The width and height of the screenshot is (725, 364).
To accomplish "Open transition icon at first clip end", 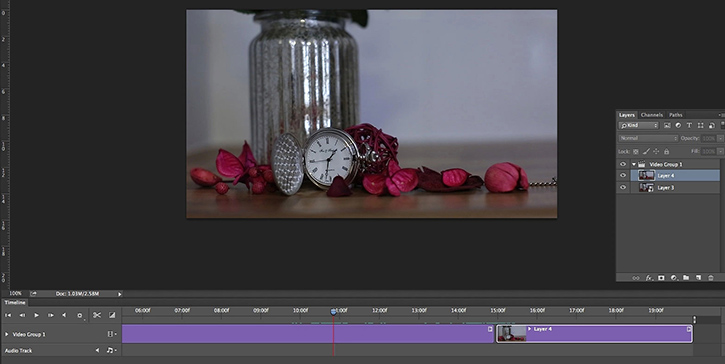I will tap(491, 329).
